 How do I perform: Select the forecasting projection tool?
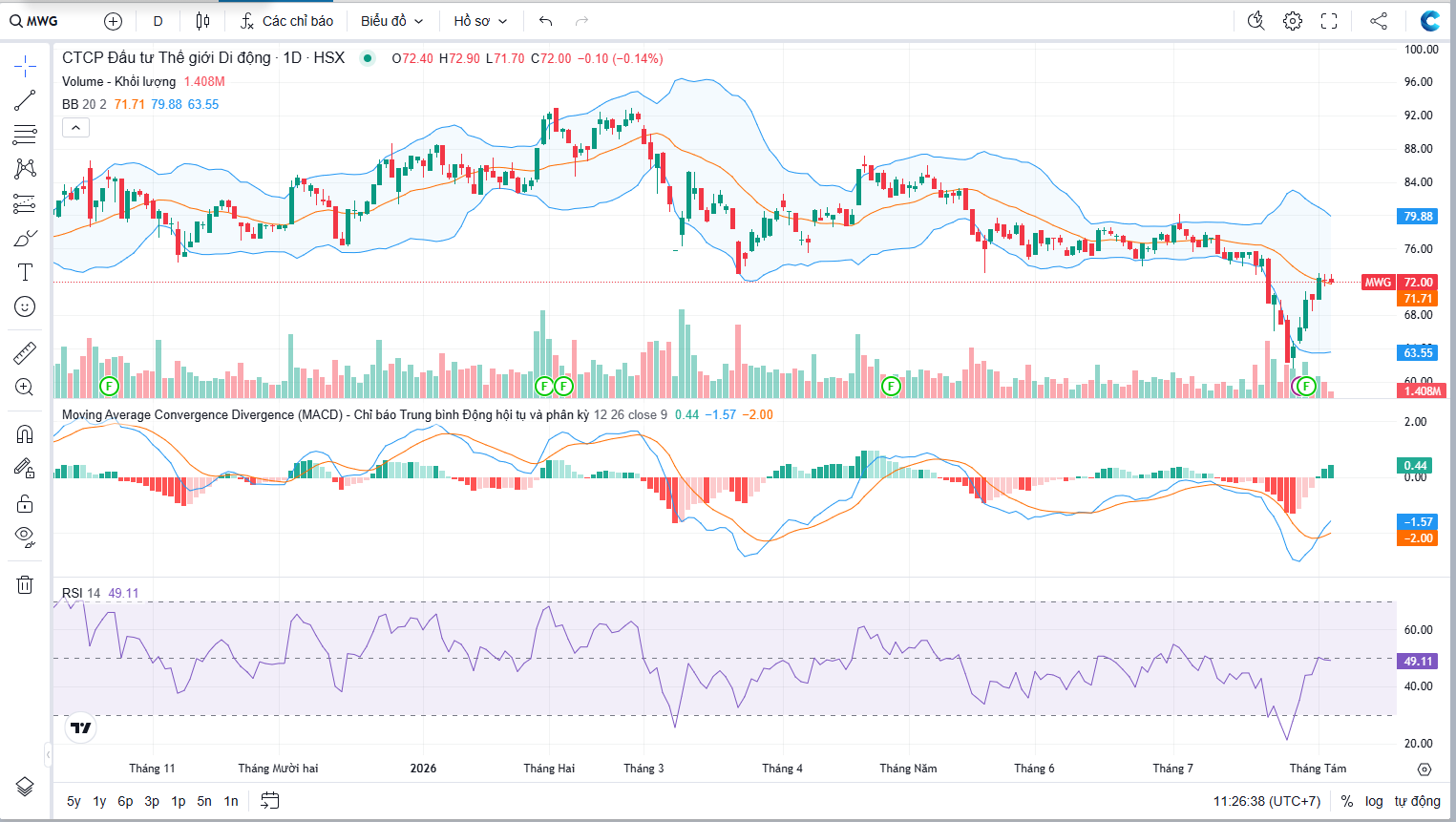coord(25,203)
